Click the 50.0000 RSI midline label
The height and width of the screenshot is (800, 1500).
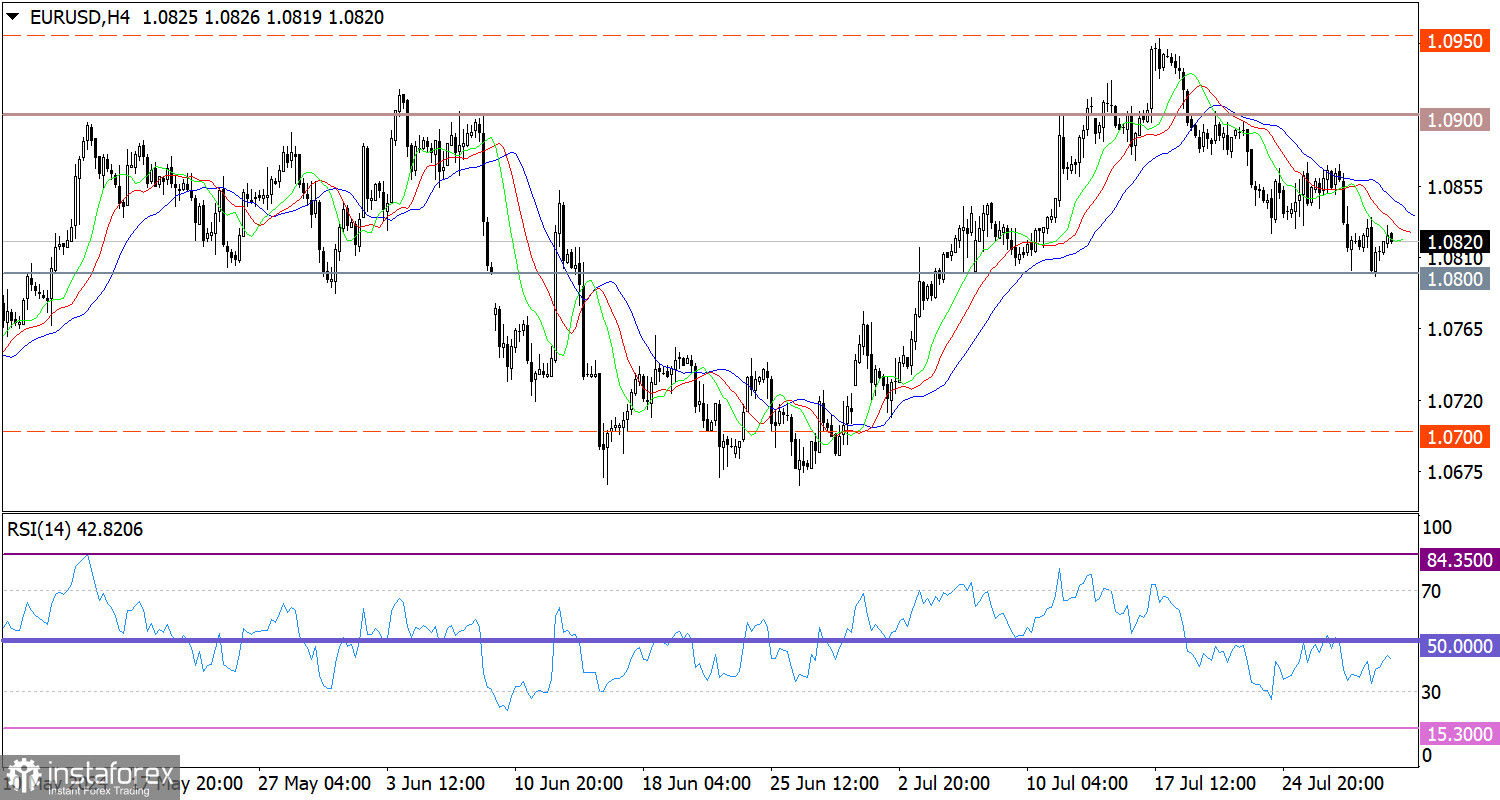(x=1461, y=647)
